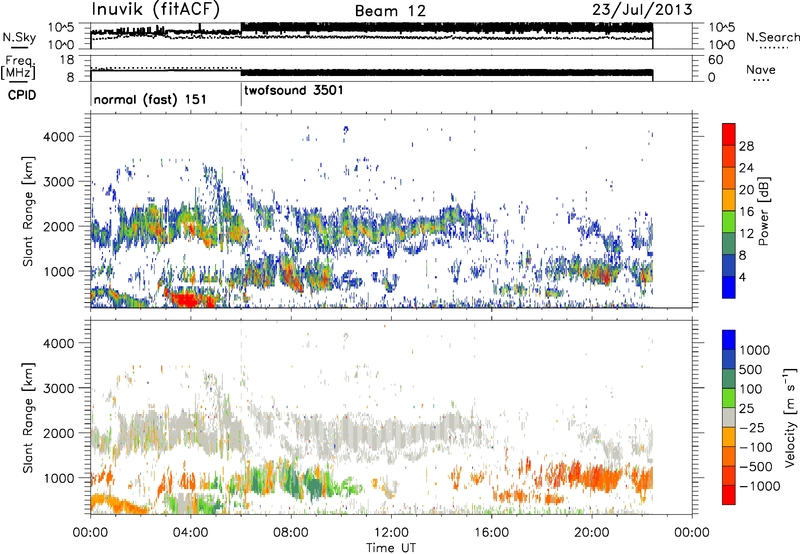
Task: Pick the teal green segment of Velocity colorbar
Action: (x=729, y=379)
